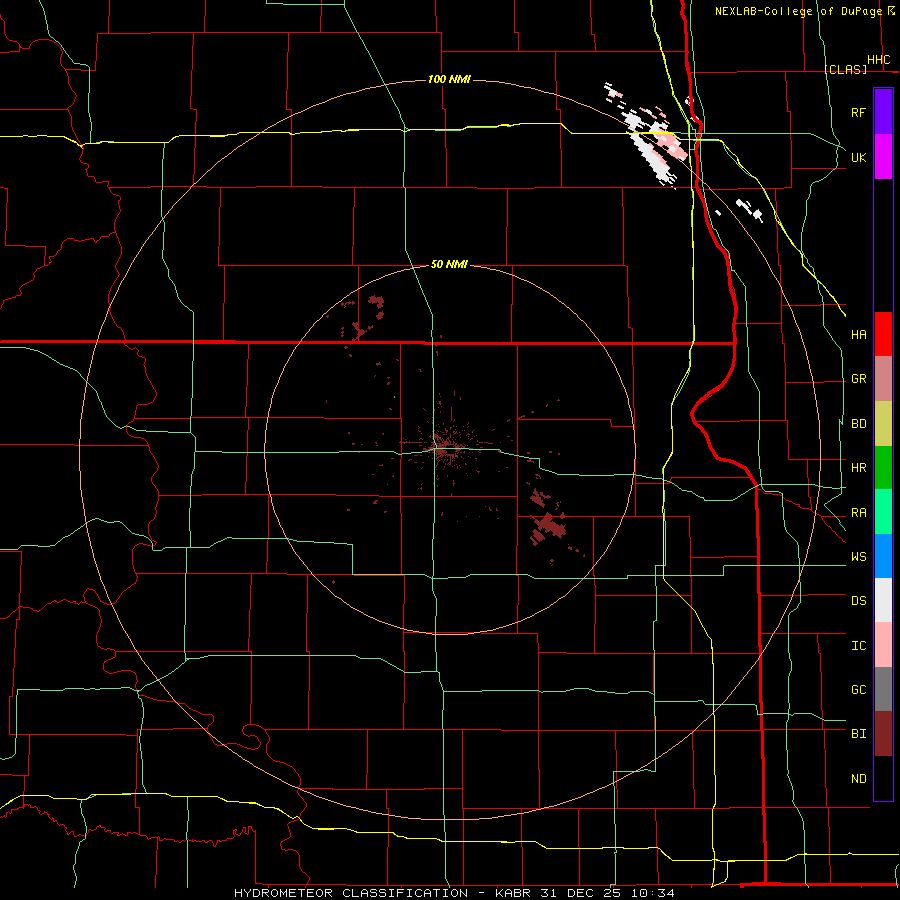Click the 31 DEC 25 date text

tap(582, 893)
